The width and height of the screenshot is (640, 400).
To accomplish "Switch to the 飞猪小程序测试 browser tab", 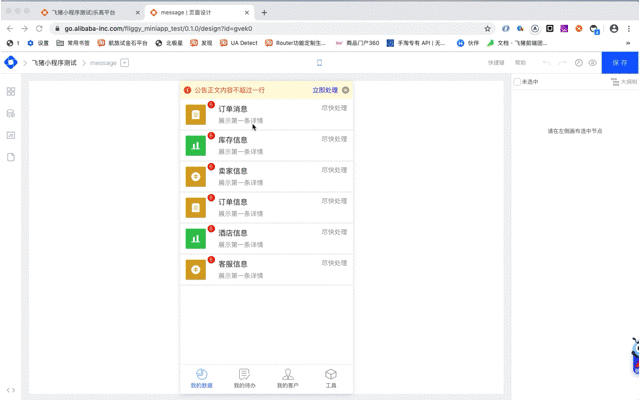I will 91,13.
